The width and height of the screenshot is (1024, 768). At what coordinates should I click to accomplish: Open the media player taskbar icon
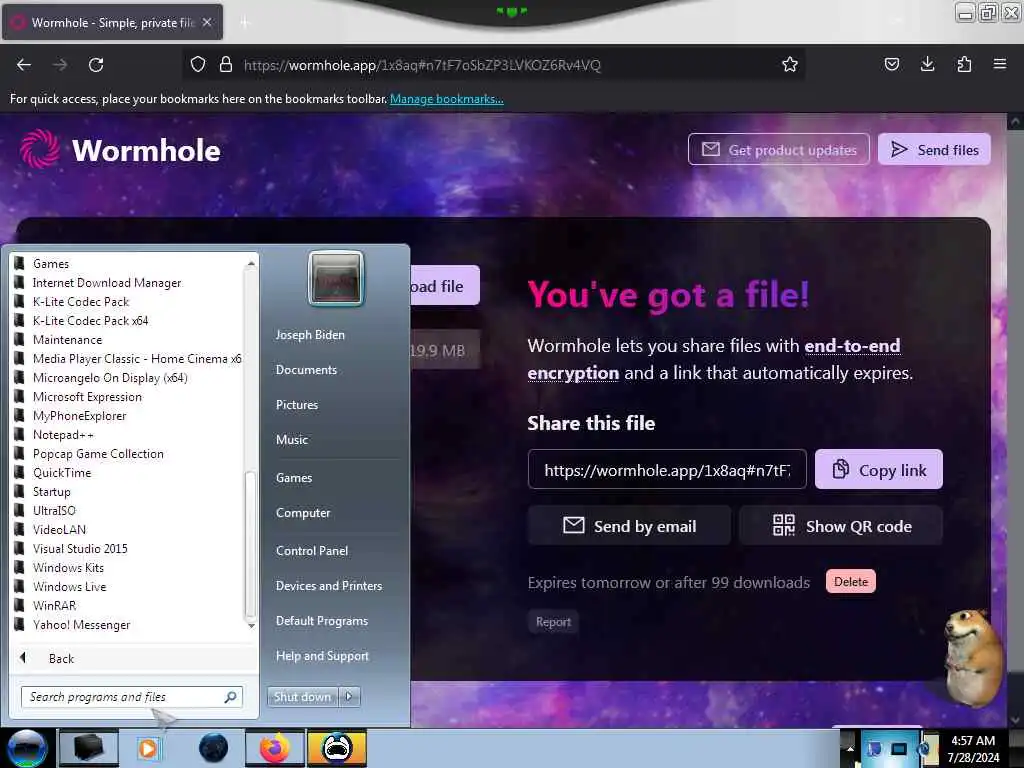(148, 748)
